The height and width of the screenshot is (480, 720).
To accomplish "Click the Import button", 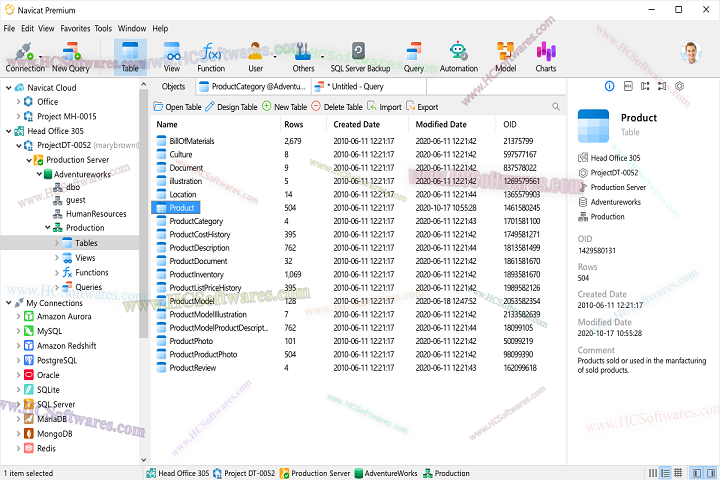I will (384, 107).
